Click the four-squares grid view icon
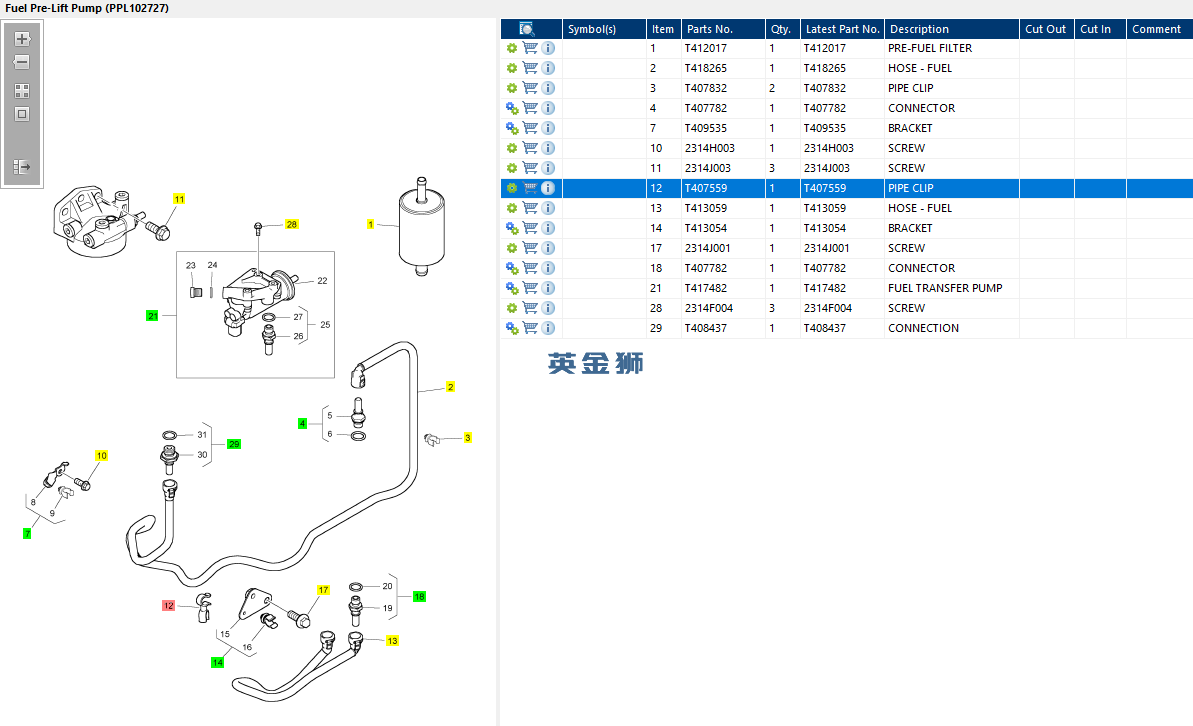The image size is (1193, 726). coord(22,91)
